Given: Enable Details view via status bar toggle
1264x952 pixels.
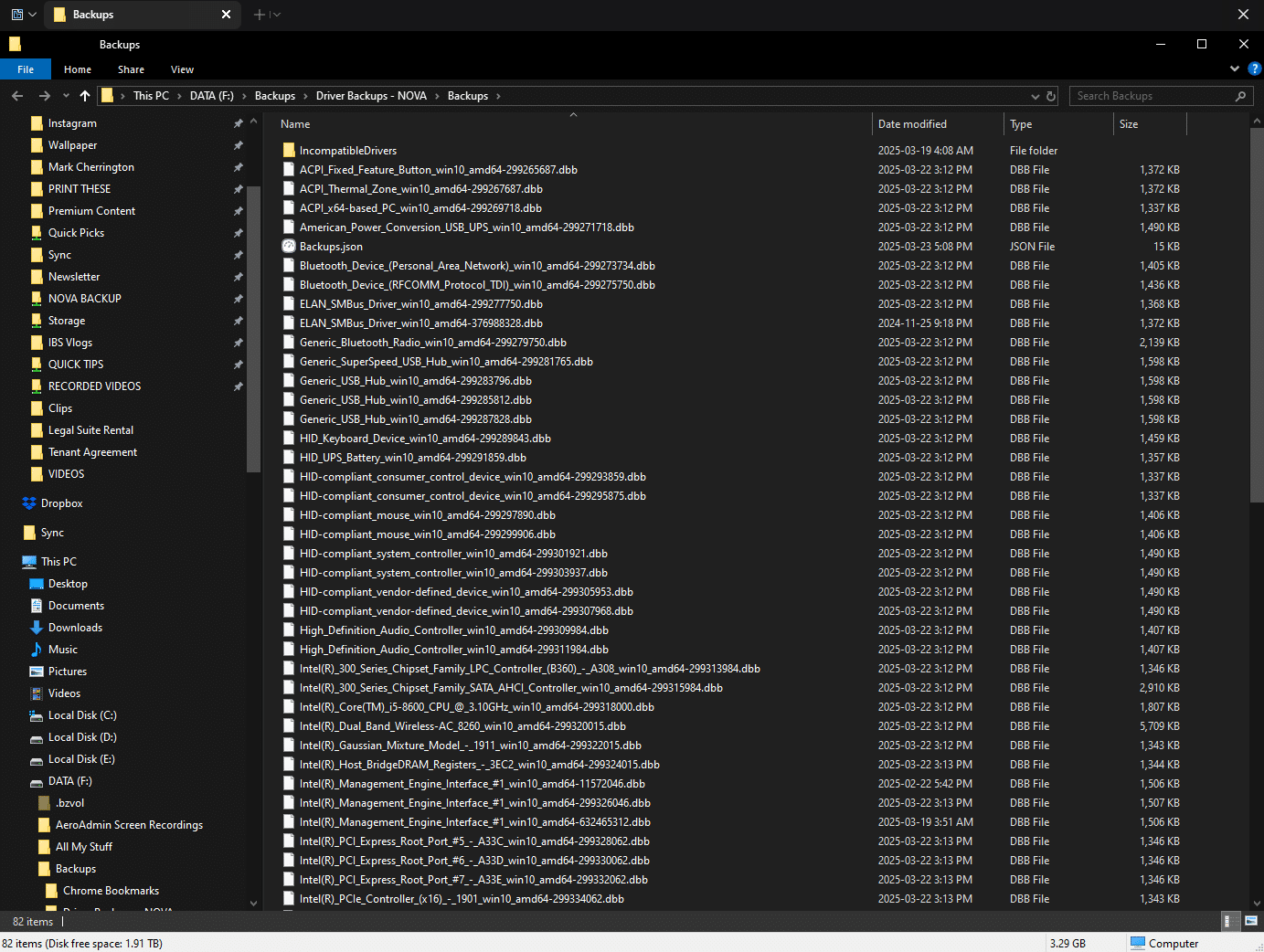Looking at the screenshot, I should click(1231, 922).
